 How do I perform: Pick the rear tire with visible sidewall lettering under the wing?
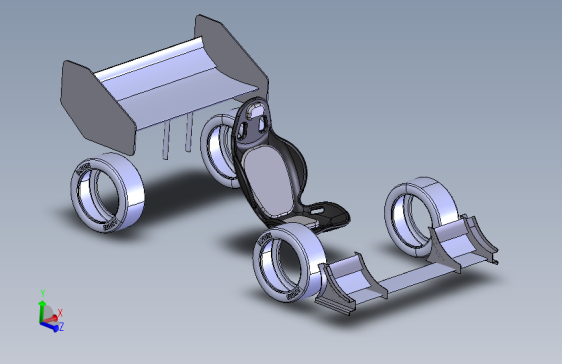[108, 193]
